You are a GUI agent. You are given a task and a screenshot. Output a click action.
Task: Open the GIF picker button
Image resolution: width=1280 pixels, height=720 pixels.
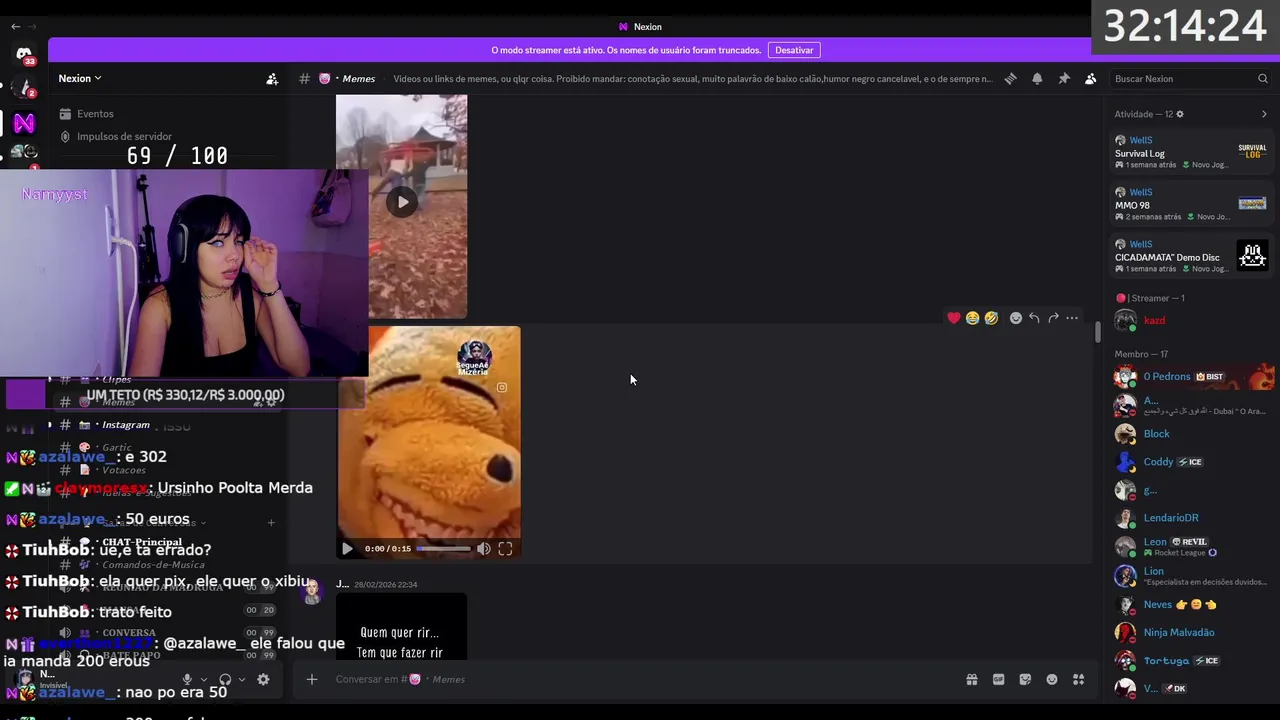point(998,679)
